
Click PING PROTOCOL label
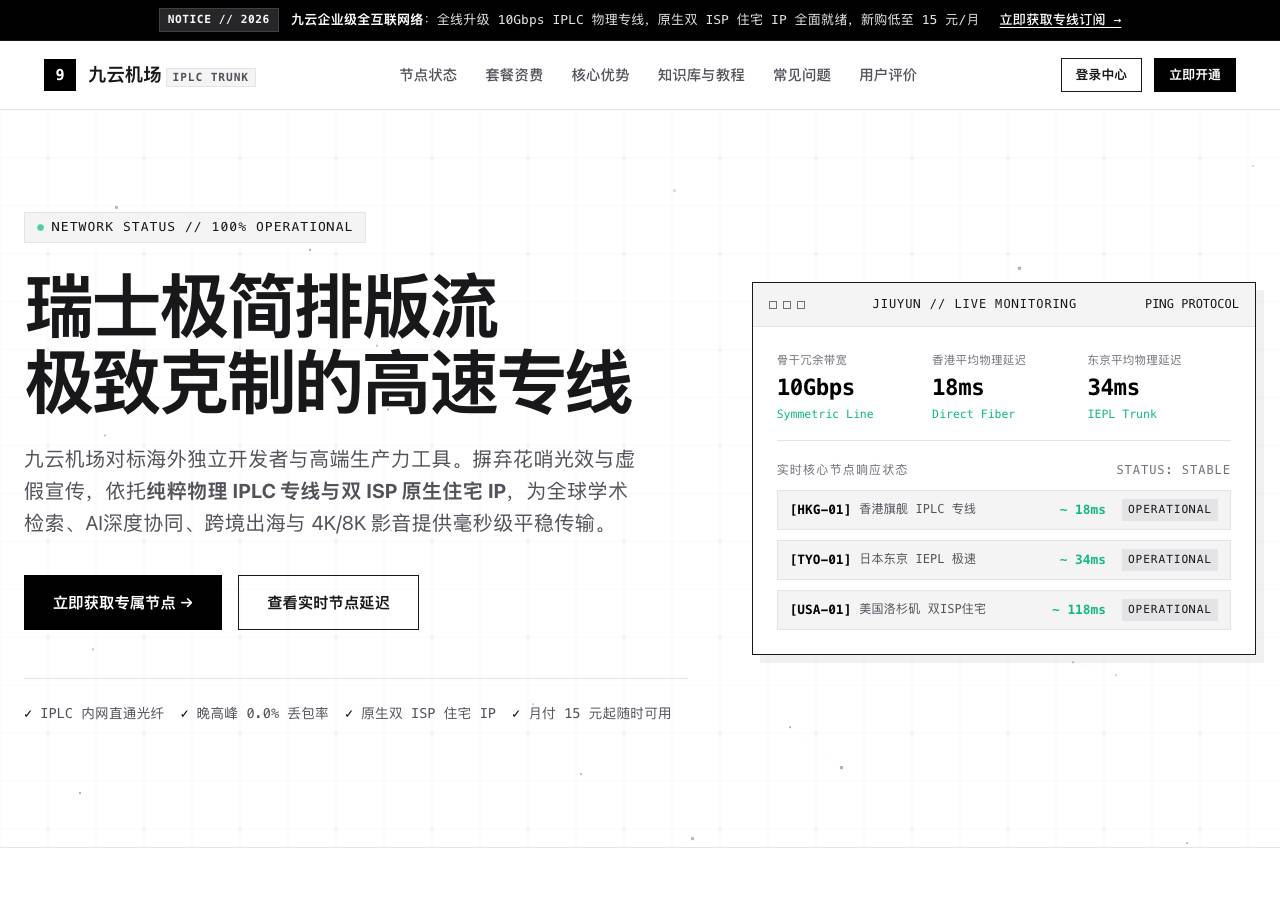coord(1192,304)
